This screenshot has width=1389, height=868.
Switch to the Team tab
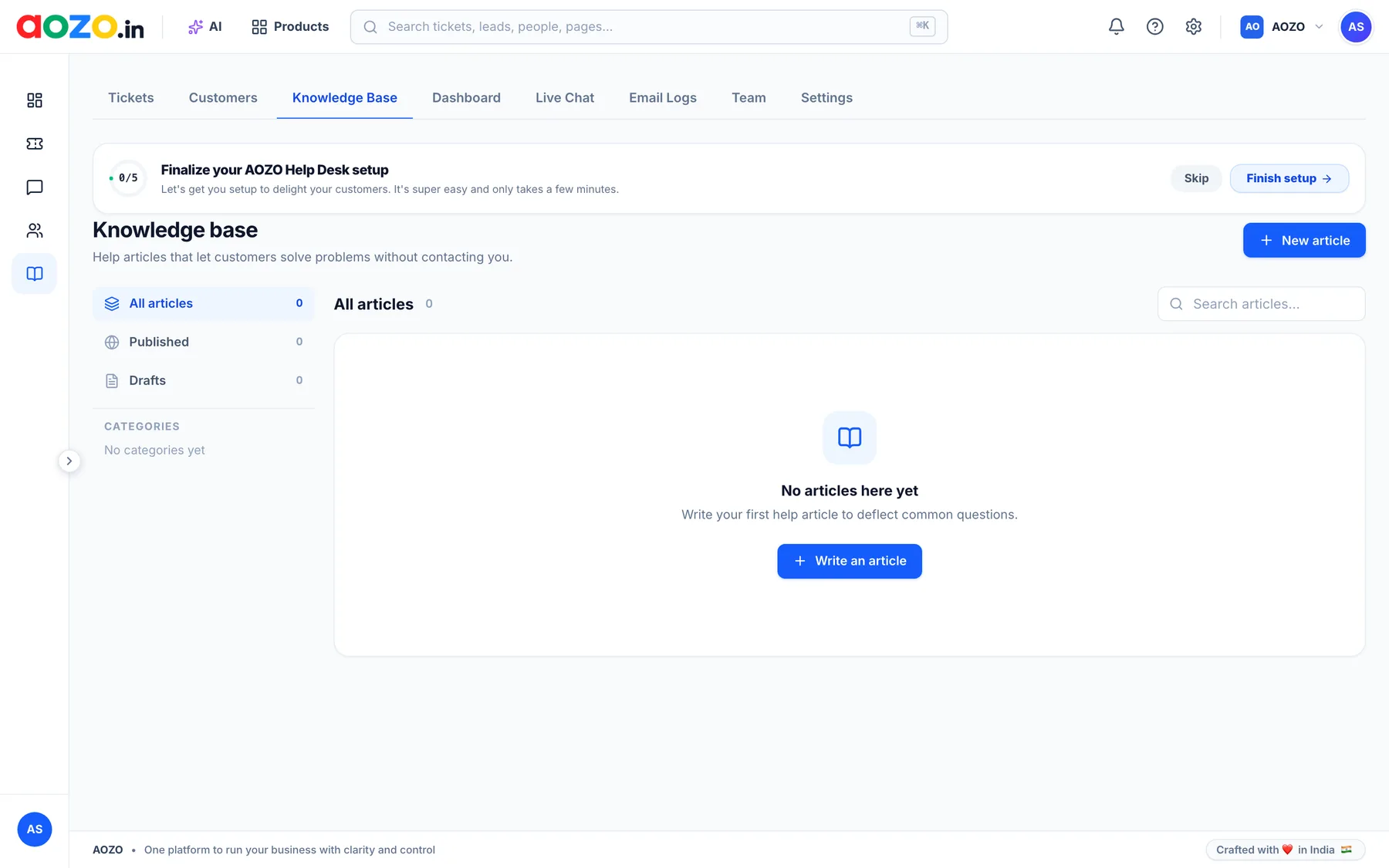click(x=749, y=98)
